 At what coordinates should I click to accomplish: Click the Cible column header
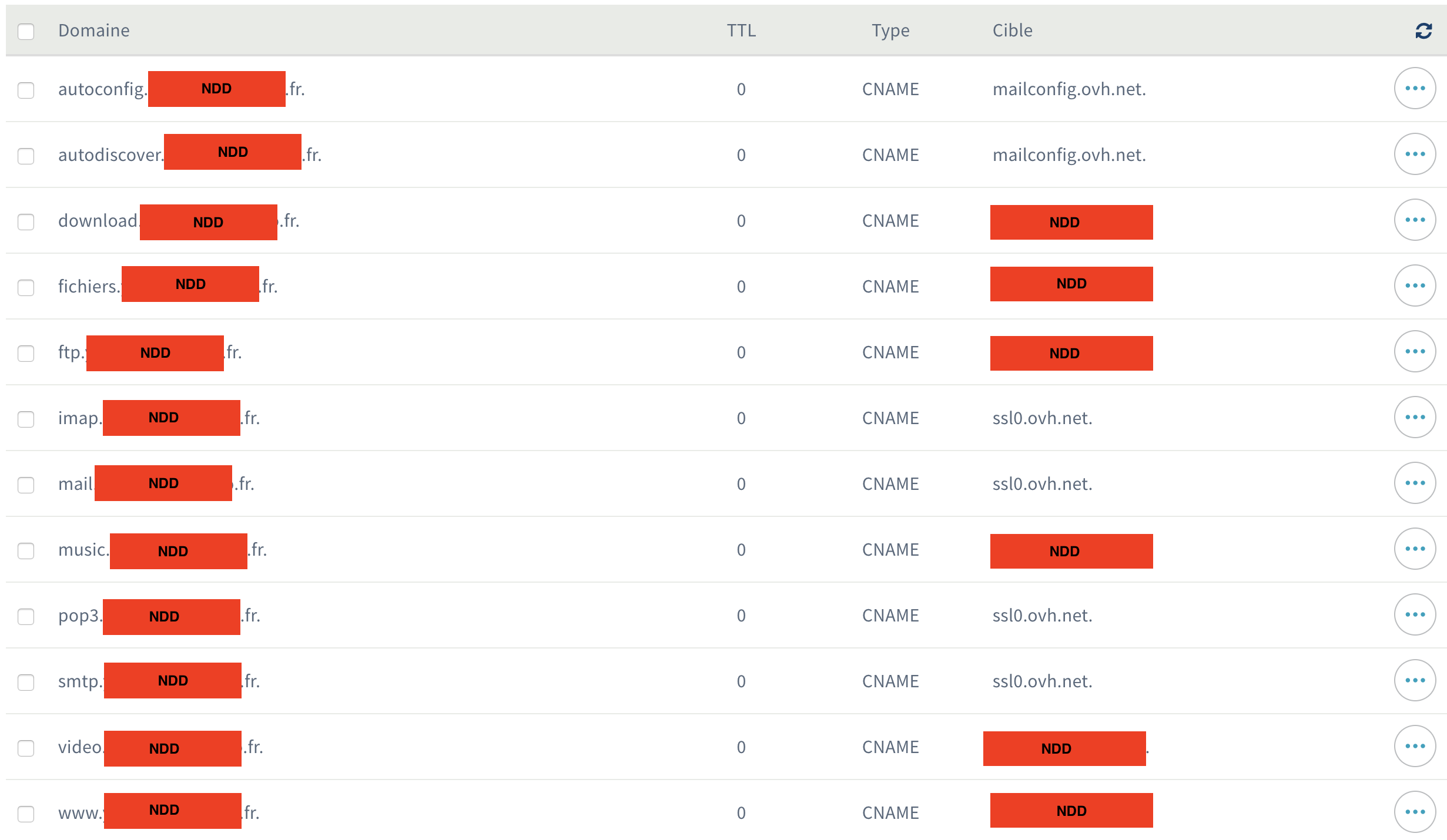1012,31
